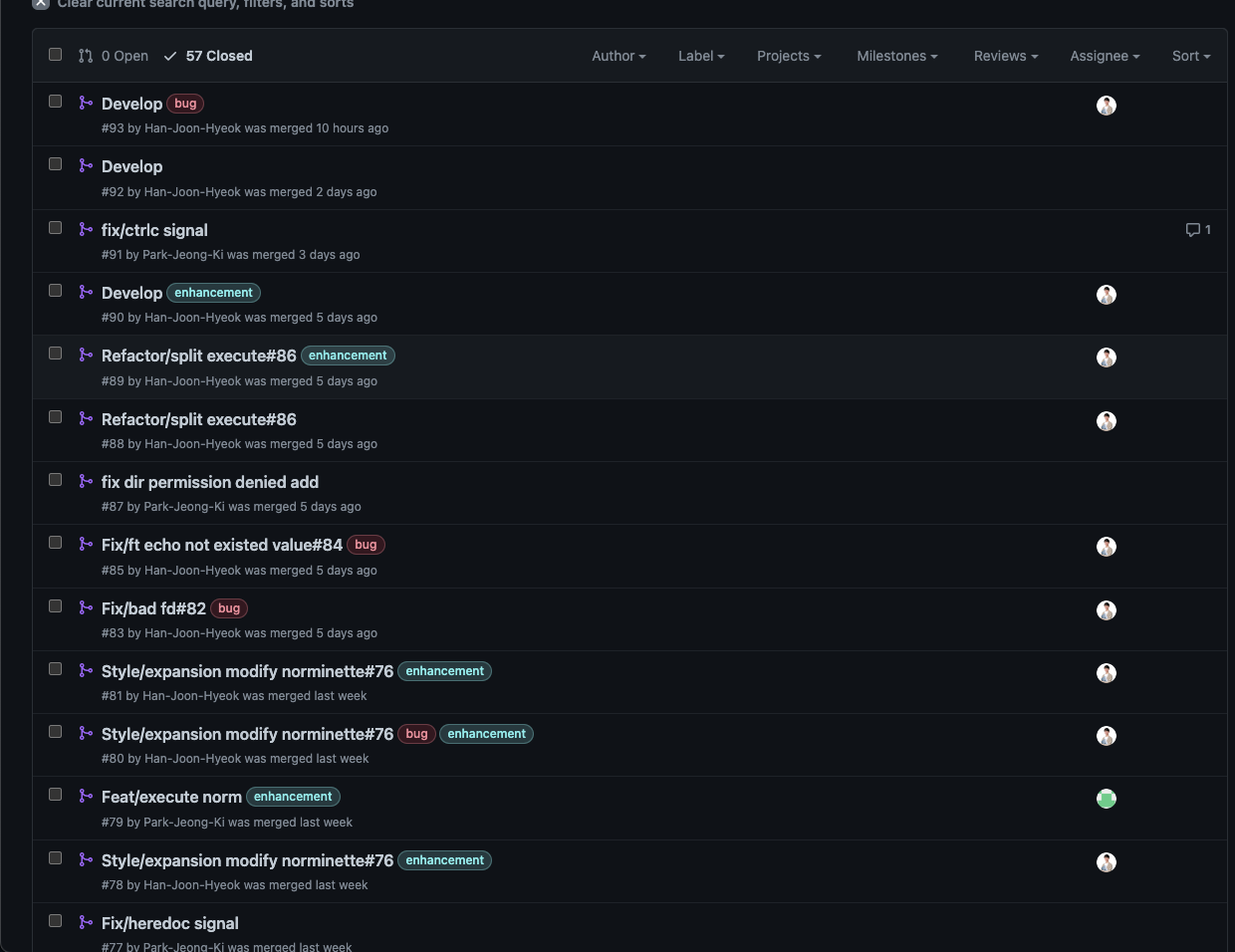
Task: Click green assignee avatar on Feat/execute norm
Action: (1106, 799)
